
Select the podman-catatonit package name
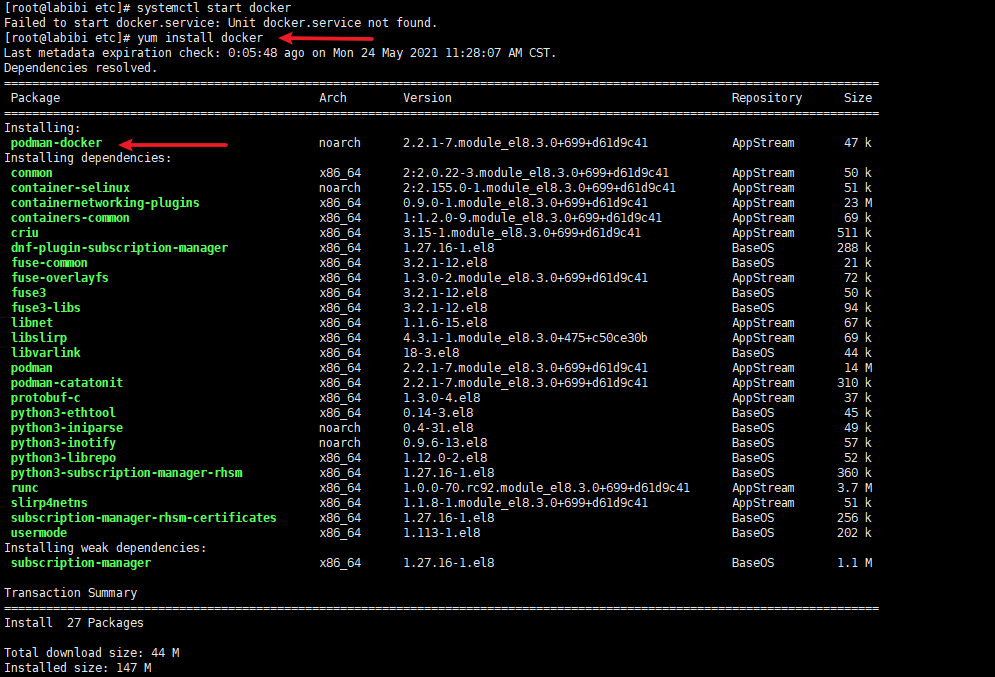point(67,383)
